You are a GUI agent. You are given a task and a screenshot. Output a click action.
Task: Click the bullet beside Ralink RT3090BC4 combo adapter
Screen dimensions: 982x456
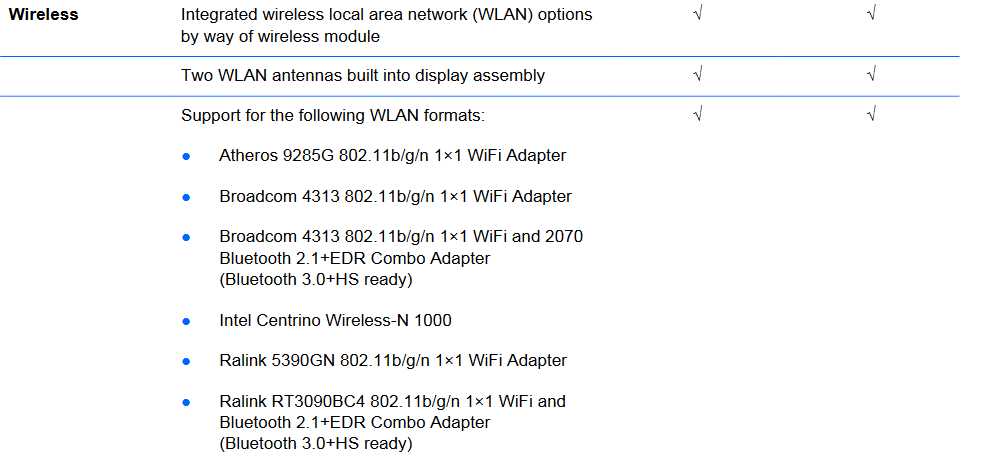click(186, 402)
